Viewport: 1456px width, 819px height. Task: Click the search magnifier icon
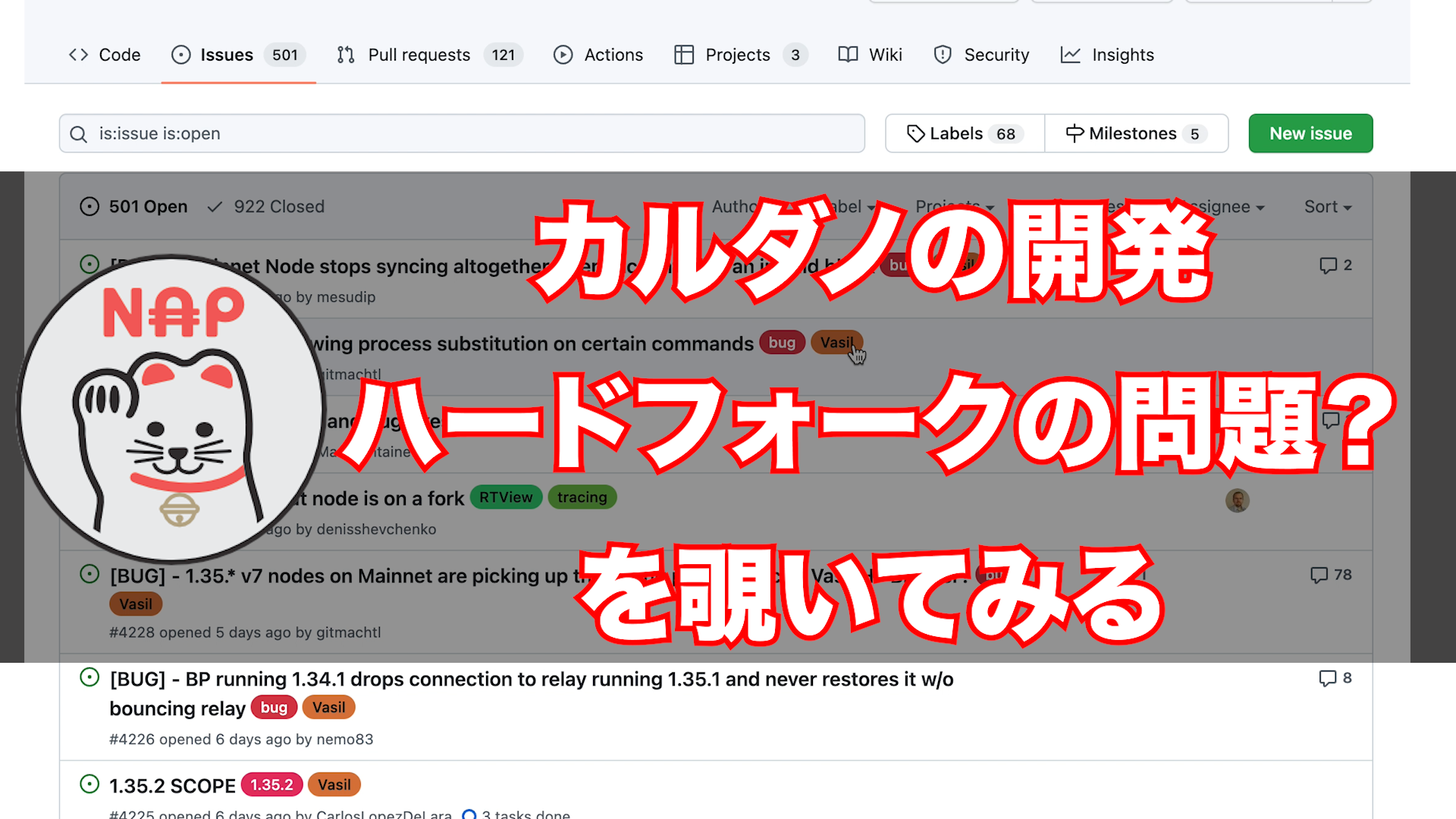(78, 134)
